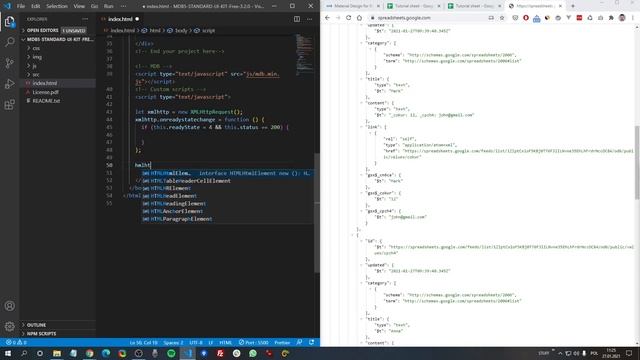Open the Accounts menu in activity bar
Image resolution: width=640 pixels, height=360 pixels.
click(x=9, y=306)
